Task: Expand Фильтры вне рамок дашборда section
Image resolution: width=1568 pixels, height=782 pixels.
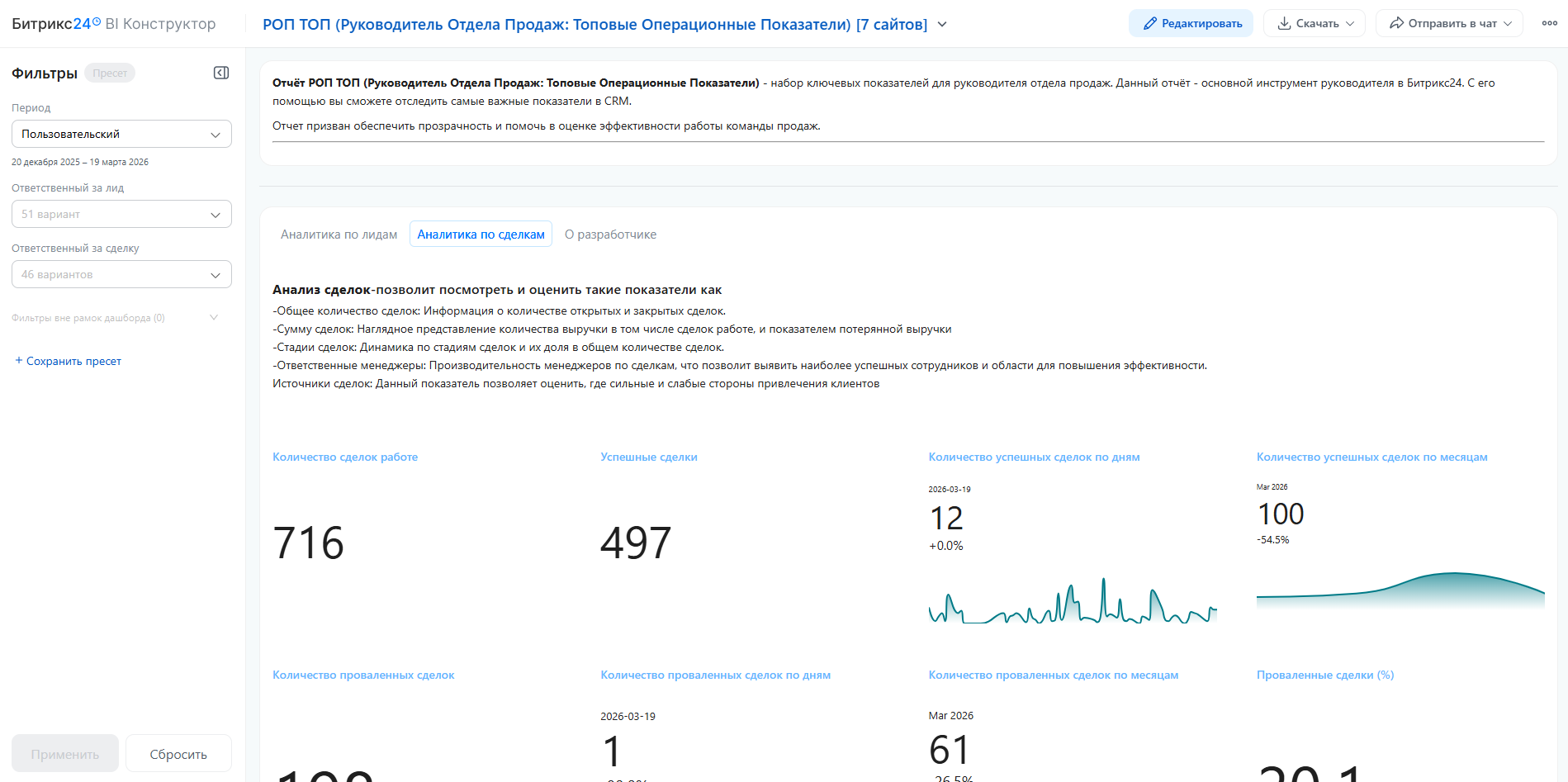Action: click(214, 318)
